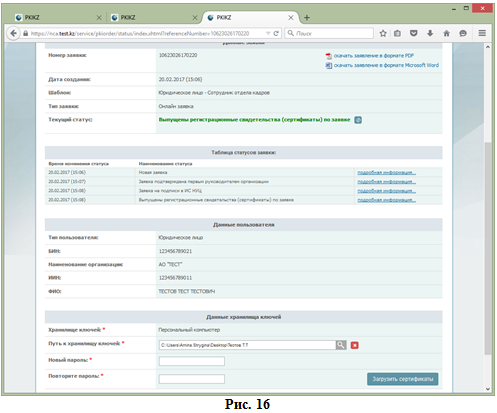Open details link for last status row
Image resolution: width=497 pixels, height=413 pixels.
[386, 200]
